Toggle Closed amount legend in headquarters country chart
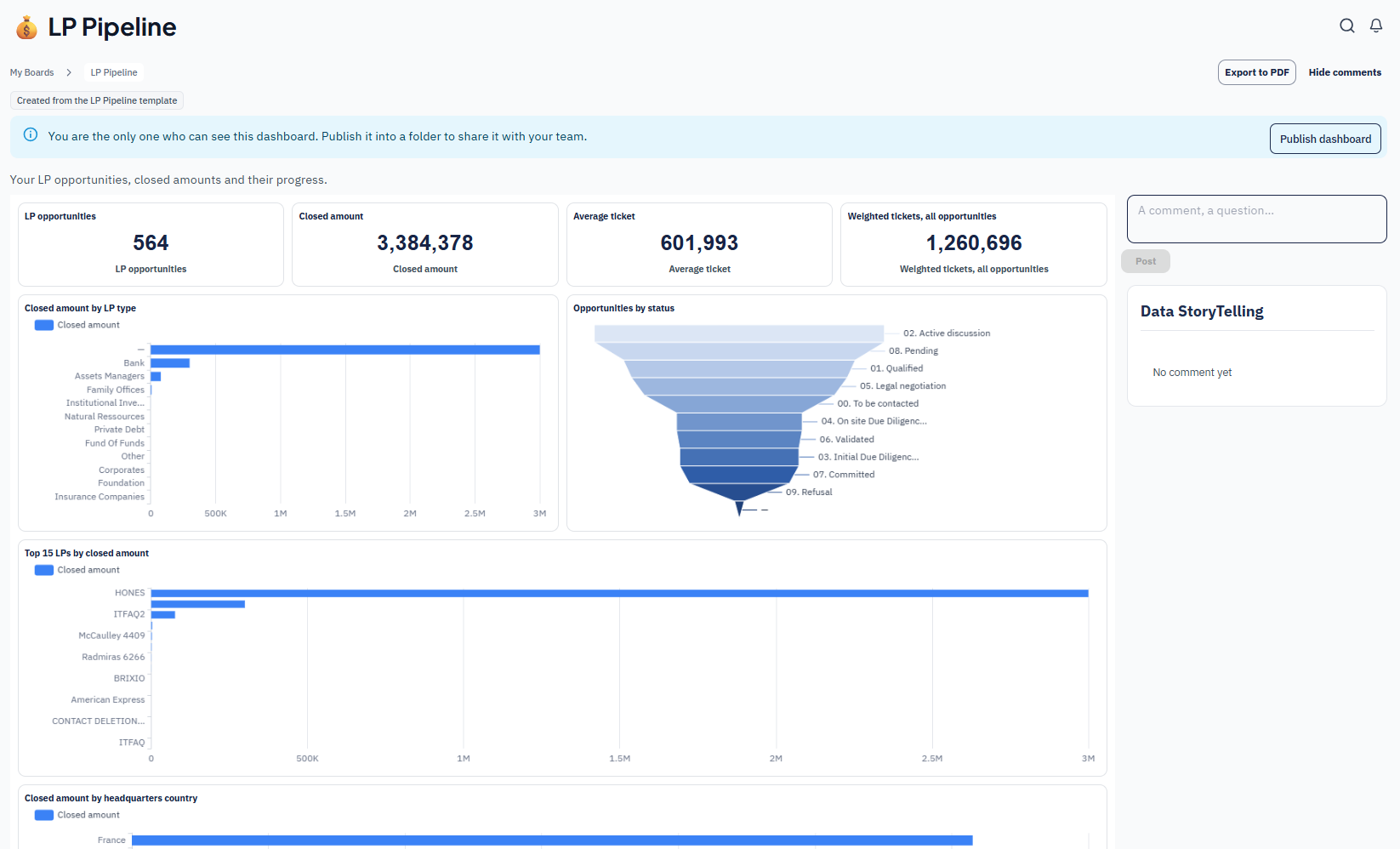 77,815
